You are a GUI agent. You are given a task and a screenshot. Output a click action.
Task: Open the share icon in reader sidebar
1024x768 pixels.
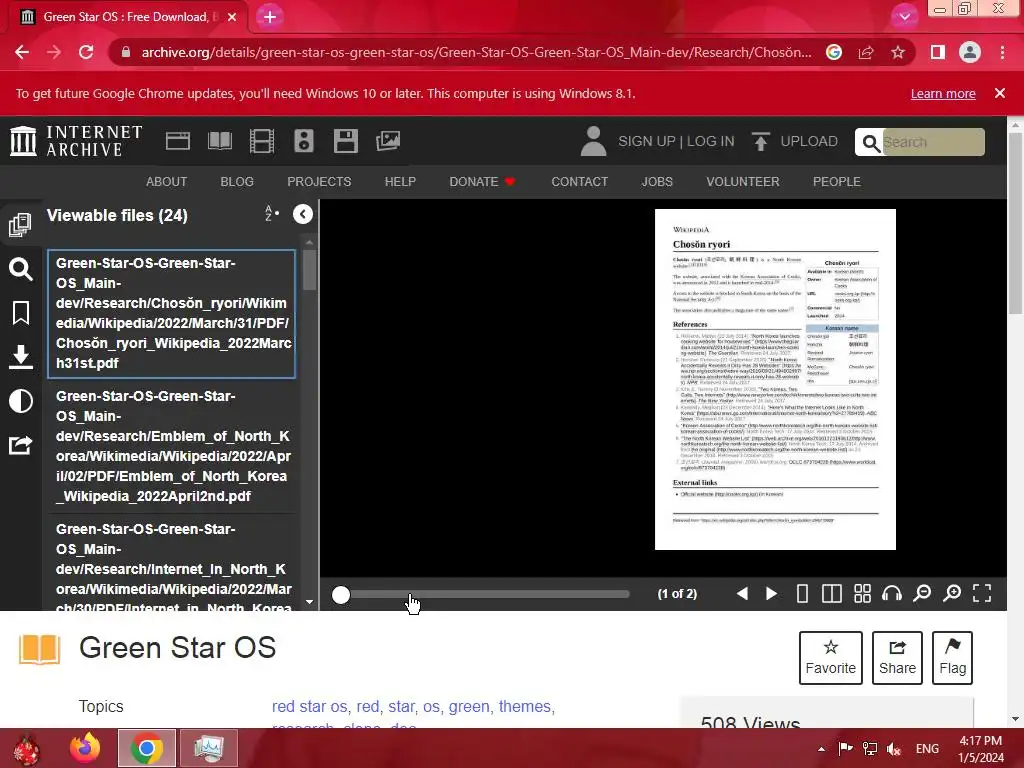(x=20, y=445)
